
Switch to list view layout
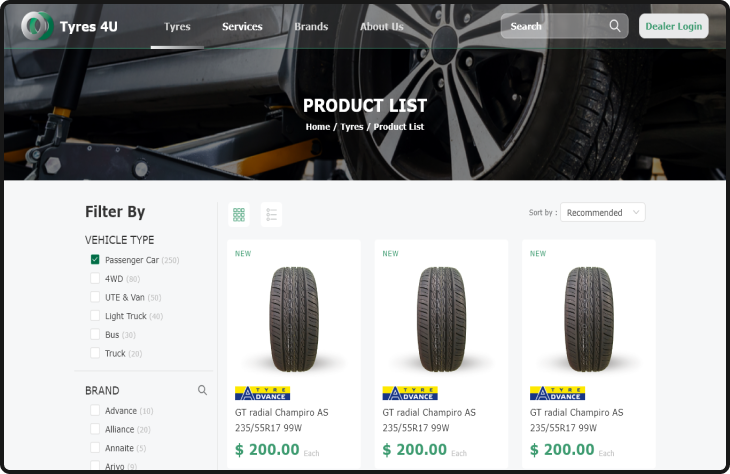[271, 215]
